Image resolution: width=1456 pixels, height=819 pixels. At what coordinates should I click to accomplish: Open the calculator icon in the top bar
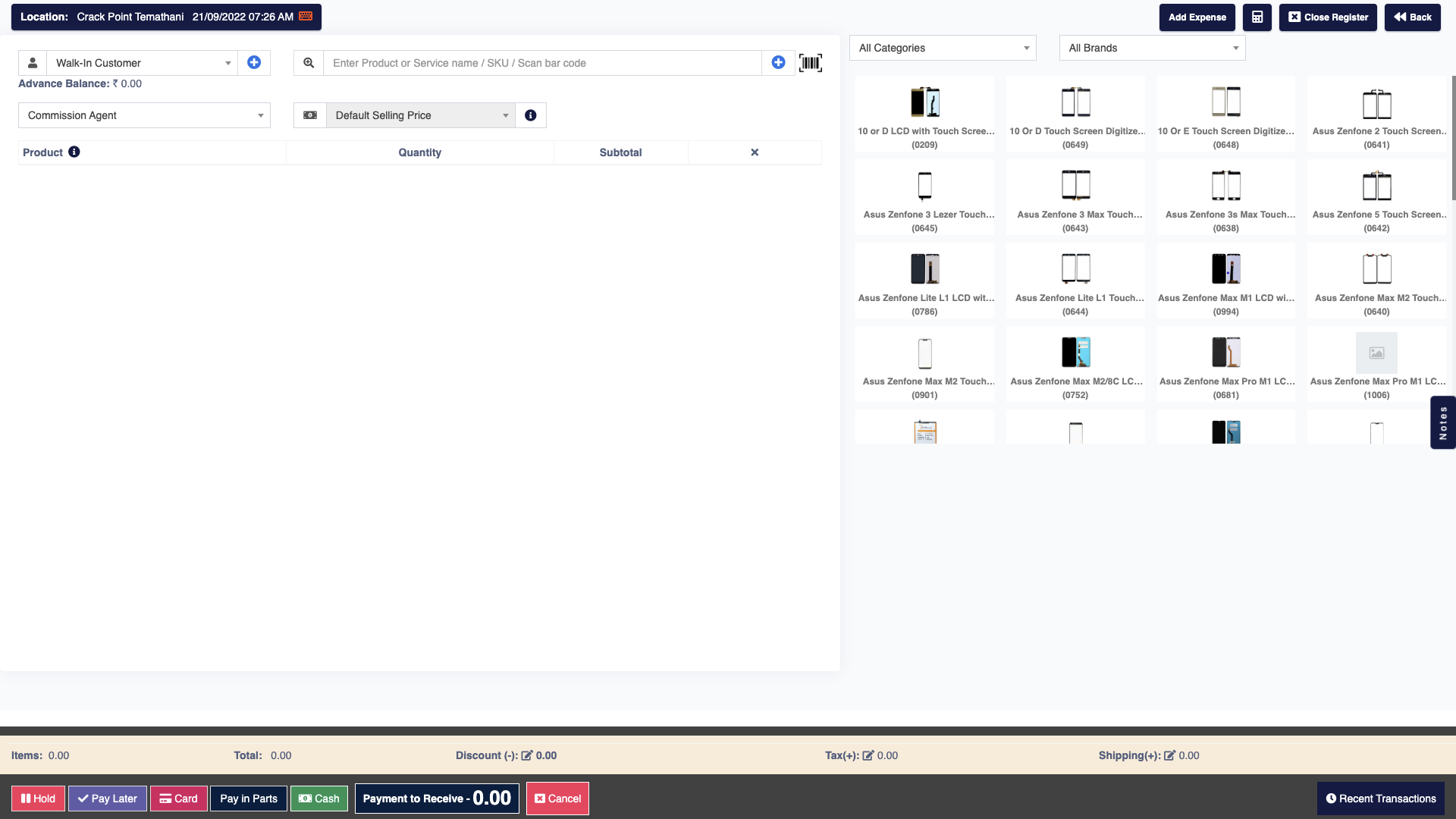coord(1257,17)
